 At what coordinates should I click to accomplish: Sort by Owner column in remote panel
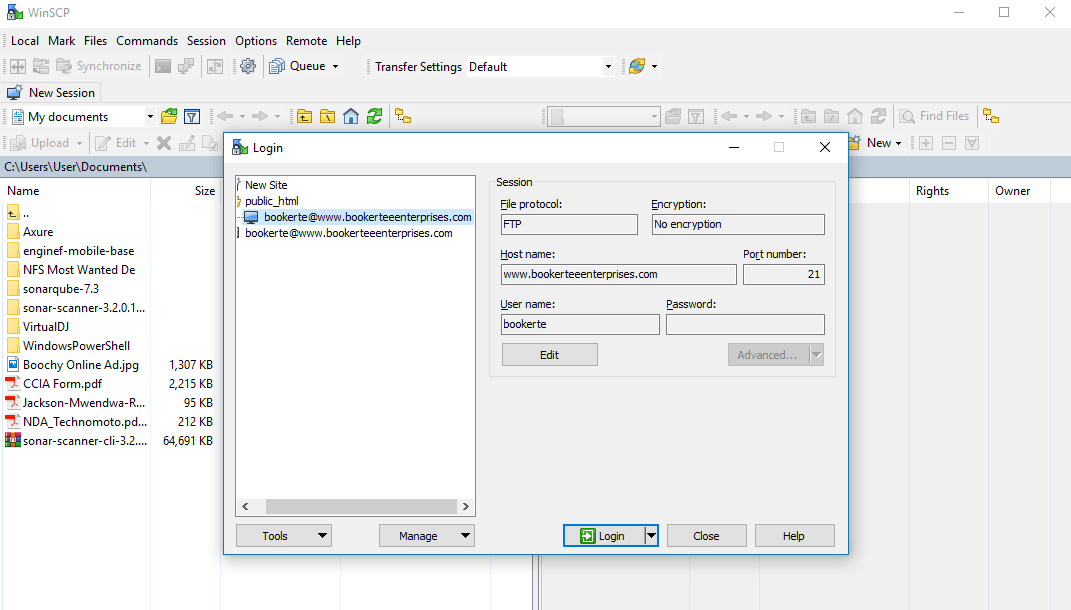pos(1012,191)
